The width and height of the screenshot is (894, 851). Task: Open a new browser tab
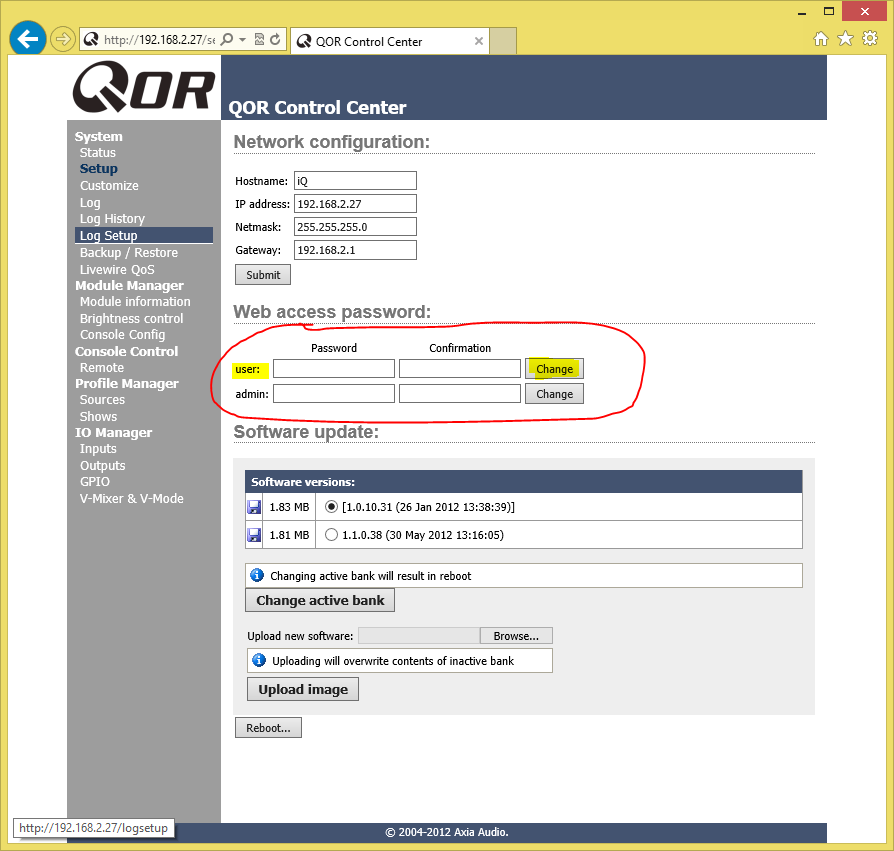click(x=503, y=41)
